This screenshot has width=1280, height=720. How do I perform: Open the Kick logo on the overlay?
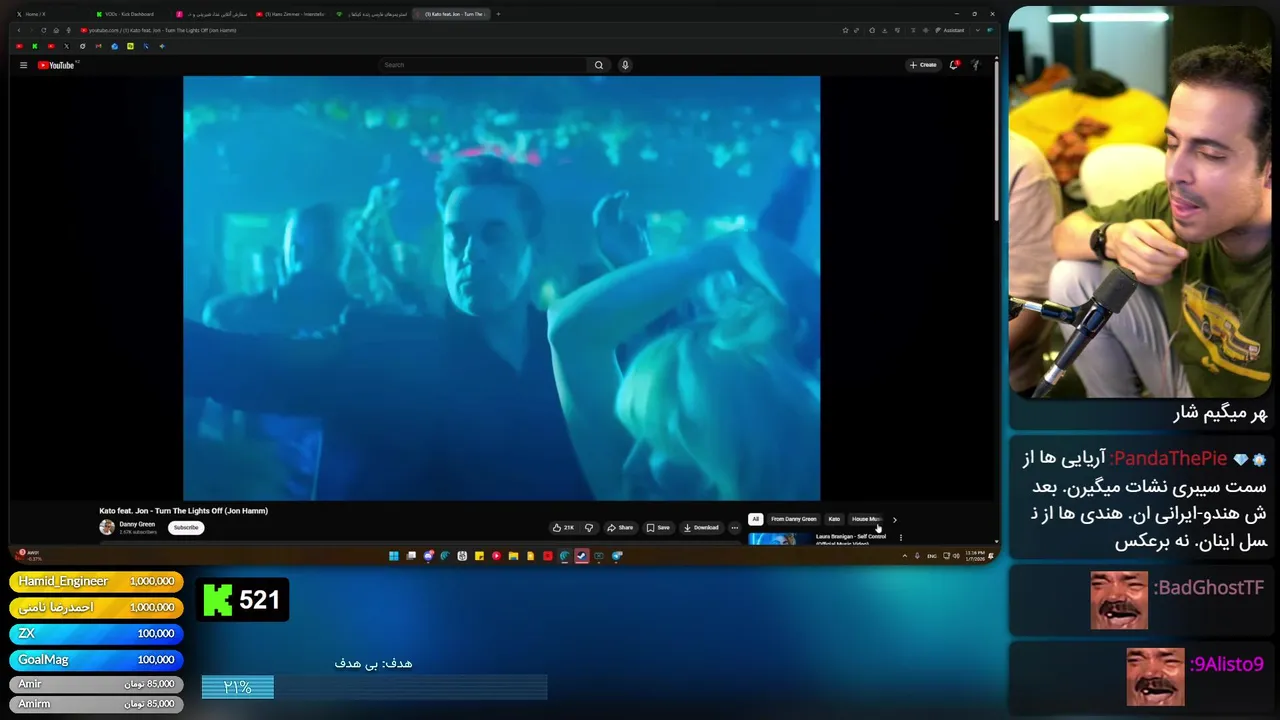[x=218, y=600]
